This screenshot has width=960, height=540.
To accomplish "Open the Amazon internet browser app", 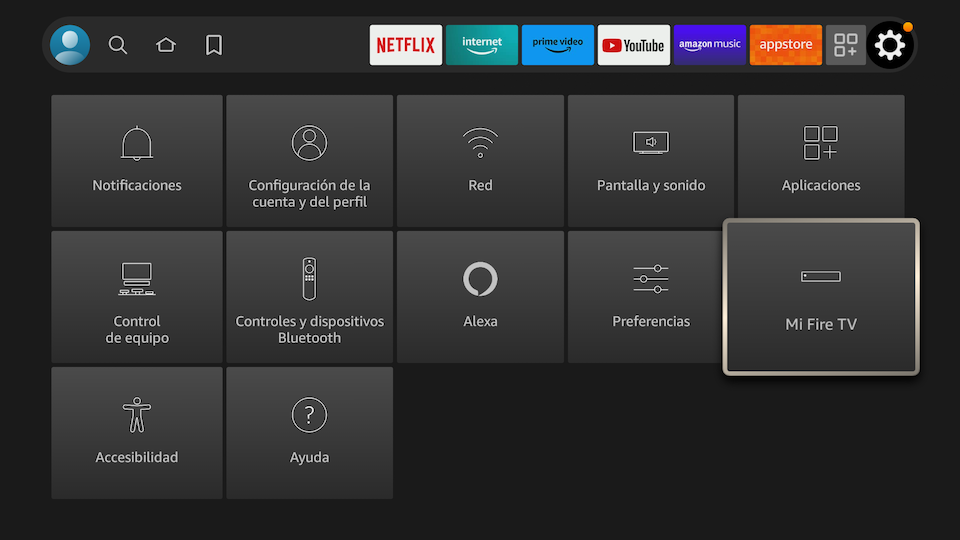I will (x=481, y=45).
